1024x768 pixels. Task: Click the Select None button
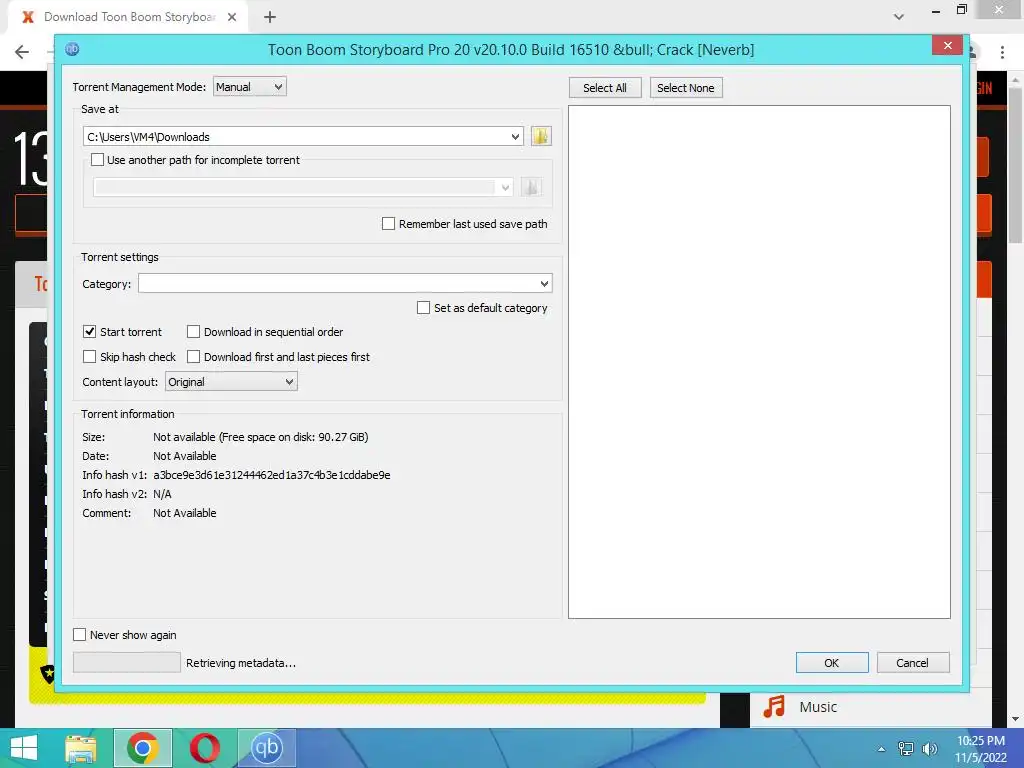686,88
